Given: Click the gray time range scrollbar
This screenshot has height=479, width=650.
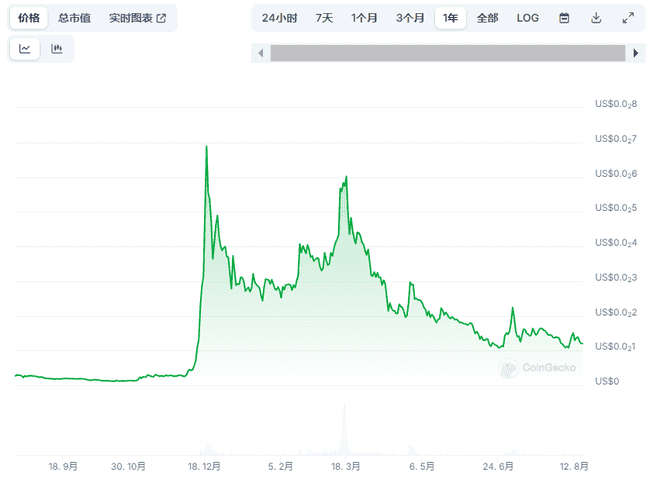Looking at the screenshot, I should (448, 53).
